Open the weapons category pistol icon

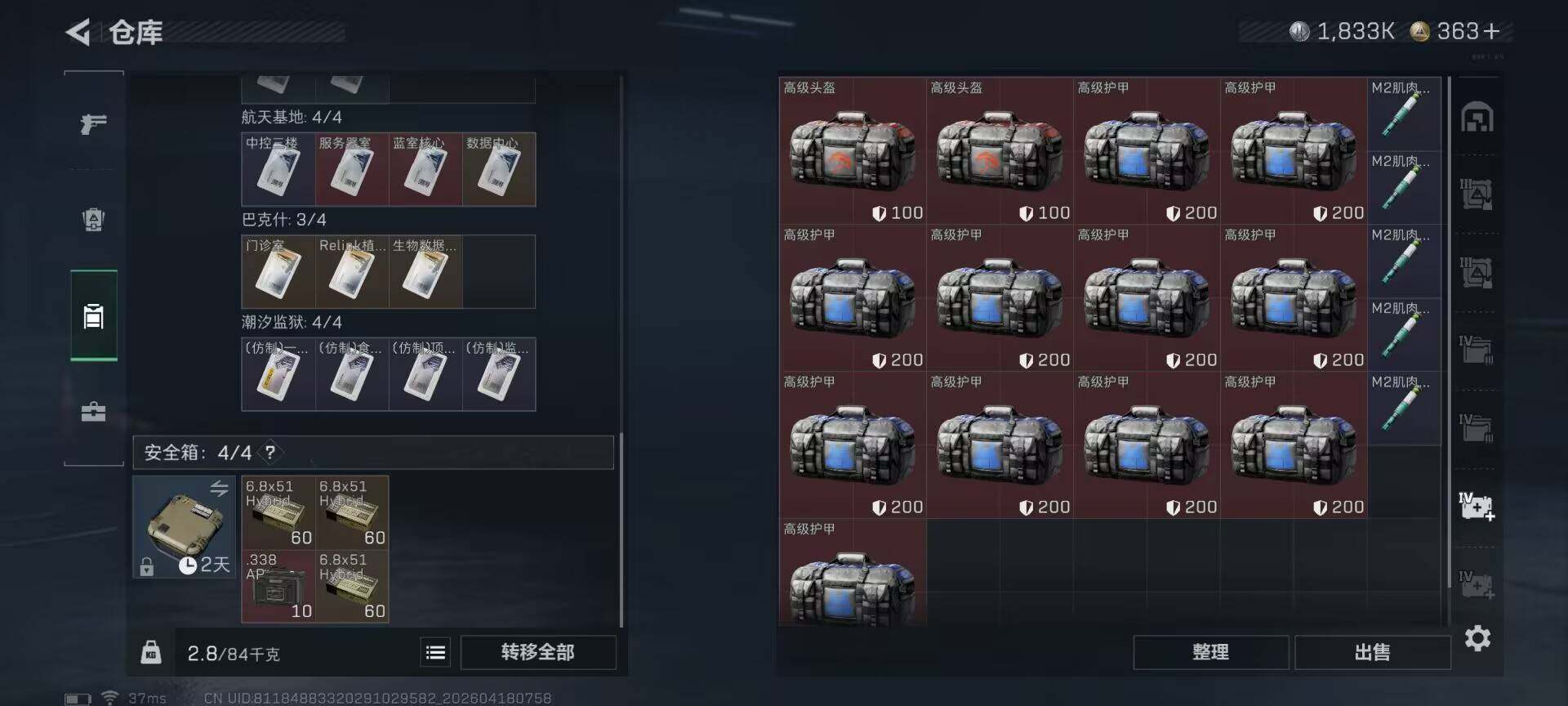click(x=94, y=123)
